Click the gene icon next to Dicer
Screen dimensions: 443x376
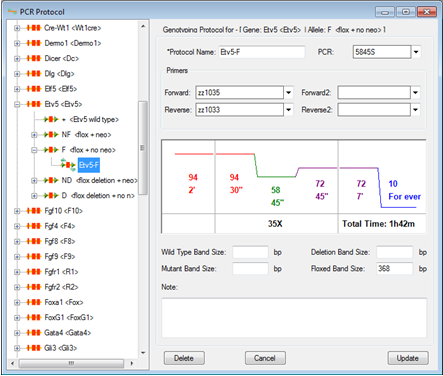coord(34,58)
